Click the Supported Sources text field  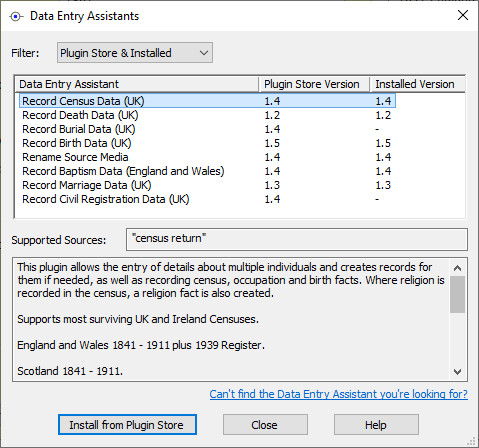pos(297,239)
